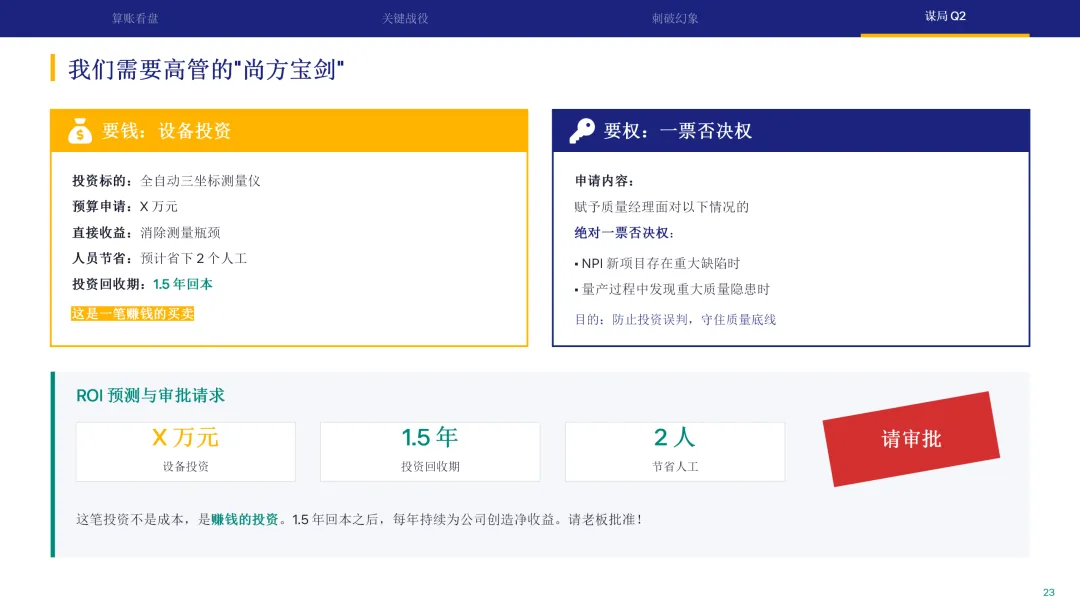Viewport: 1080px width, 608px height.
Task: Select the 2 人 节省人工 card
Action: click(675, 452)
